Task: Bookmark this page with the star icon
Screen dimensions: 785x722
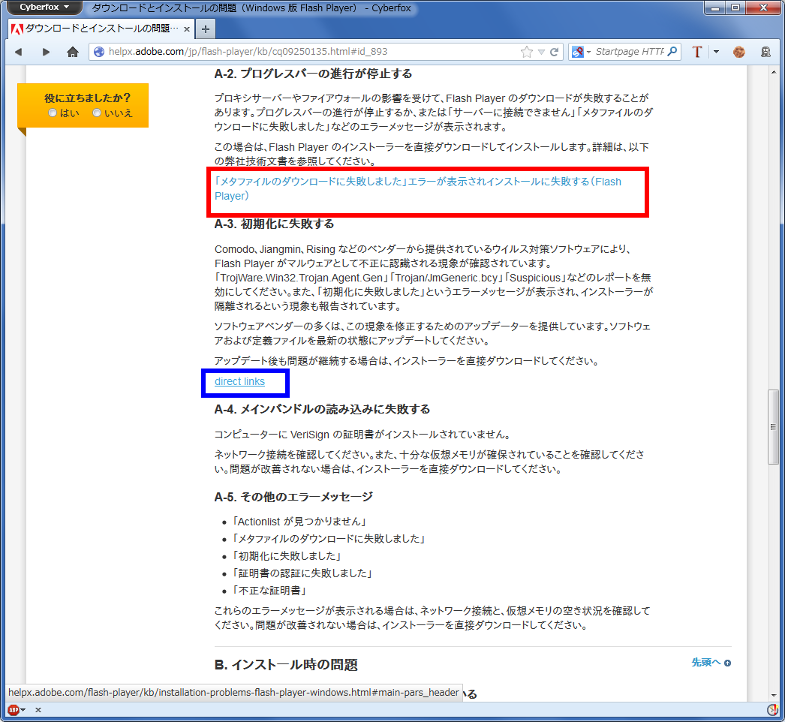Action: click(527, 52)
